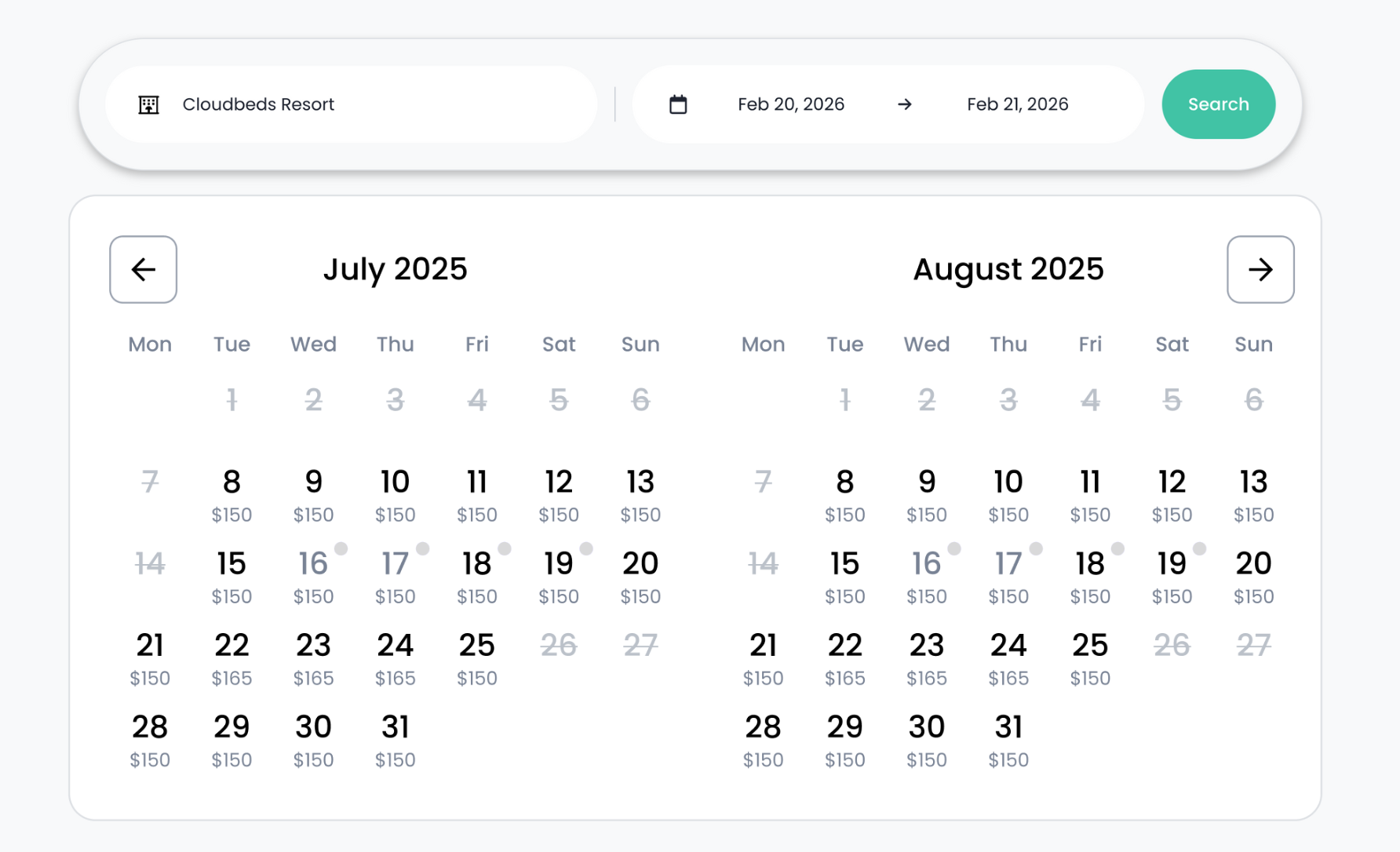Click the hotel building icon
The width and height of the screenshot is (1400, 852).
pyautogui.click(x=148, y=104)
